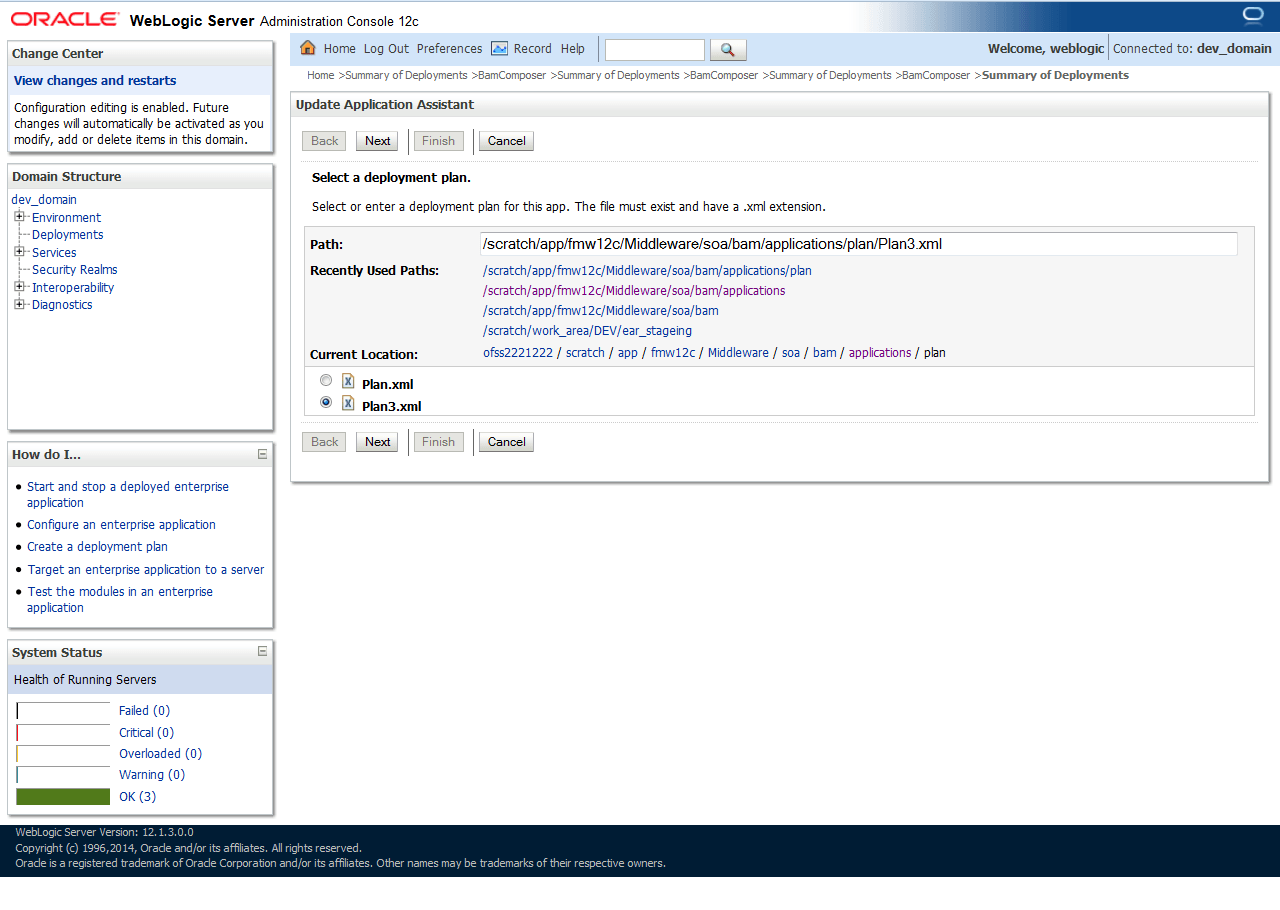Go to Middleware in Current Location

click(x=738, y=353)
